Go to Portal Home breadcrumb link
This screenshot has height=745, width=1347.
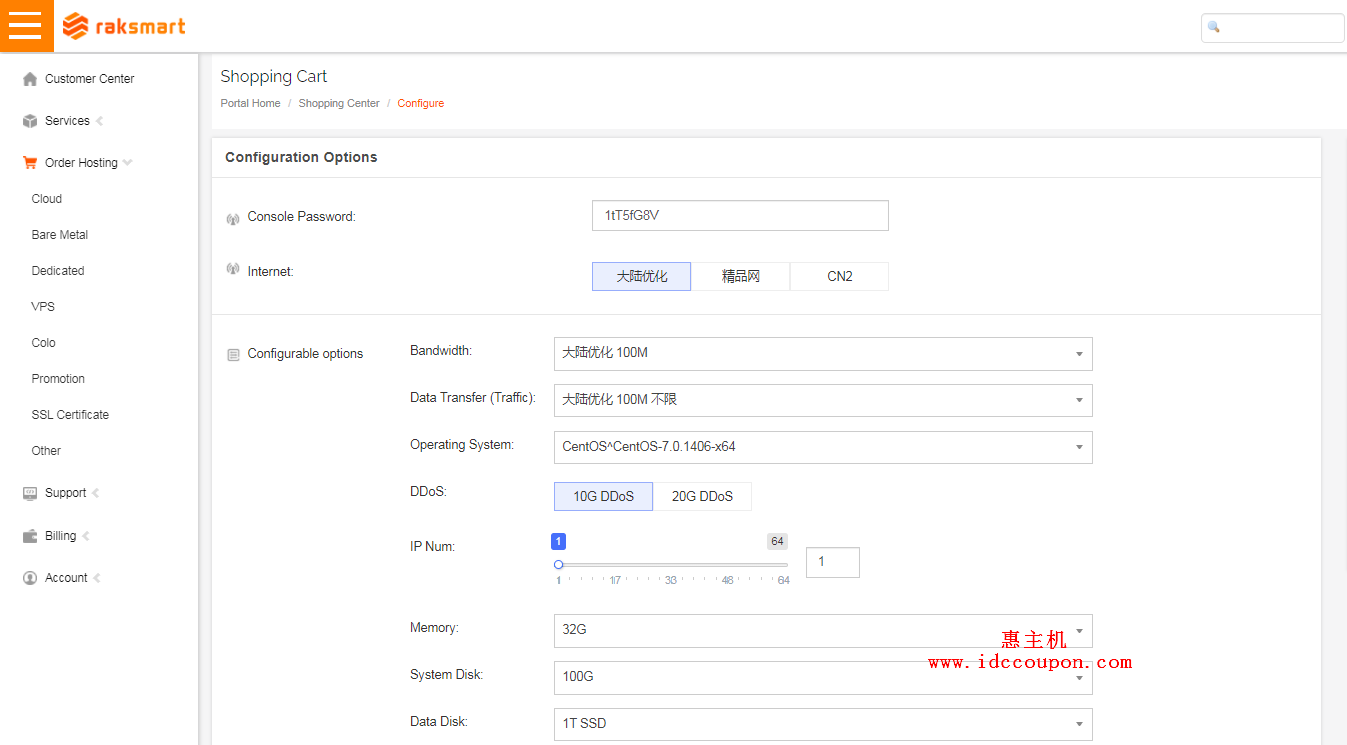(x=250, y=104)
